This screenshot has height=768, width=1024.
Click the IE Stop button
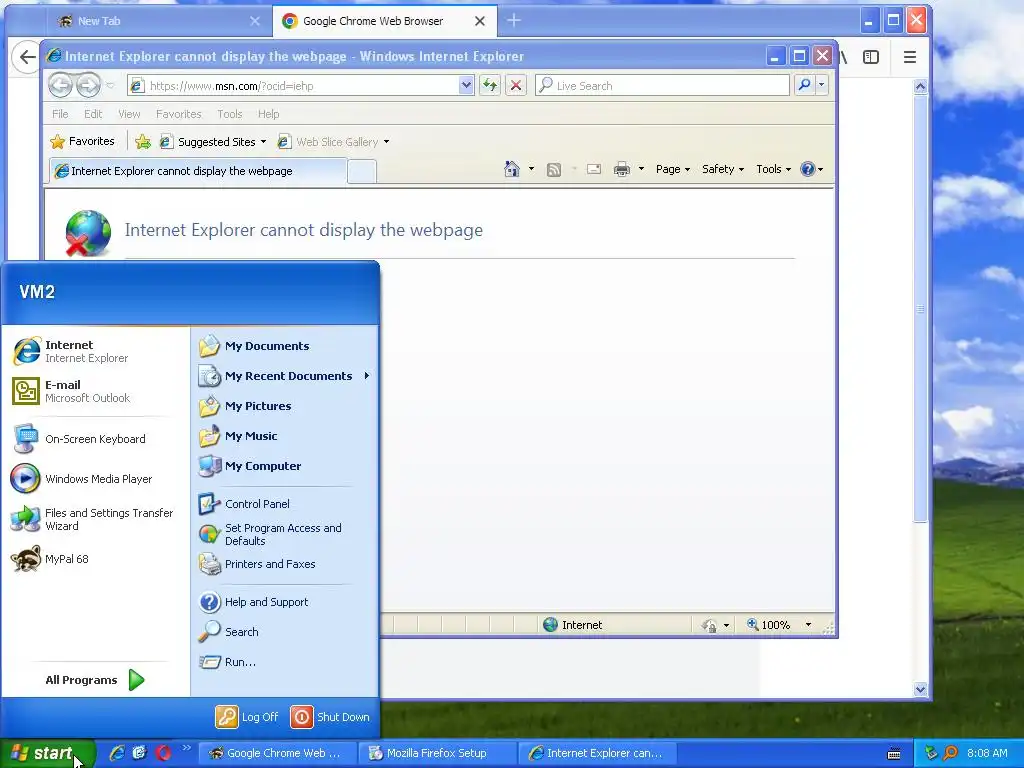pos(516,86)
